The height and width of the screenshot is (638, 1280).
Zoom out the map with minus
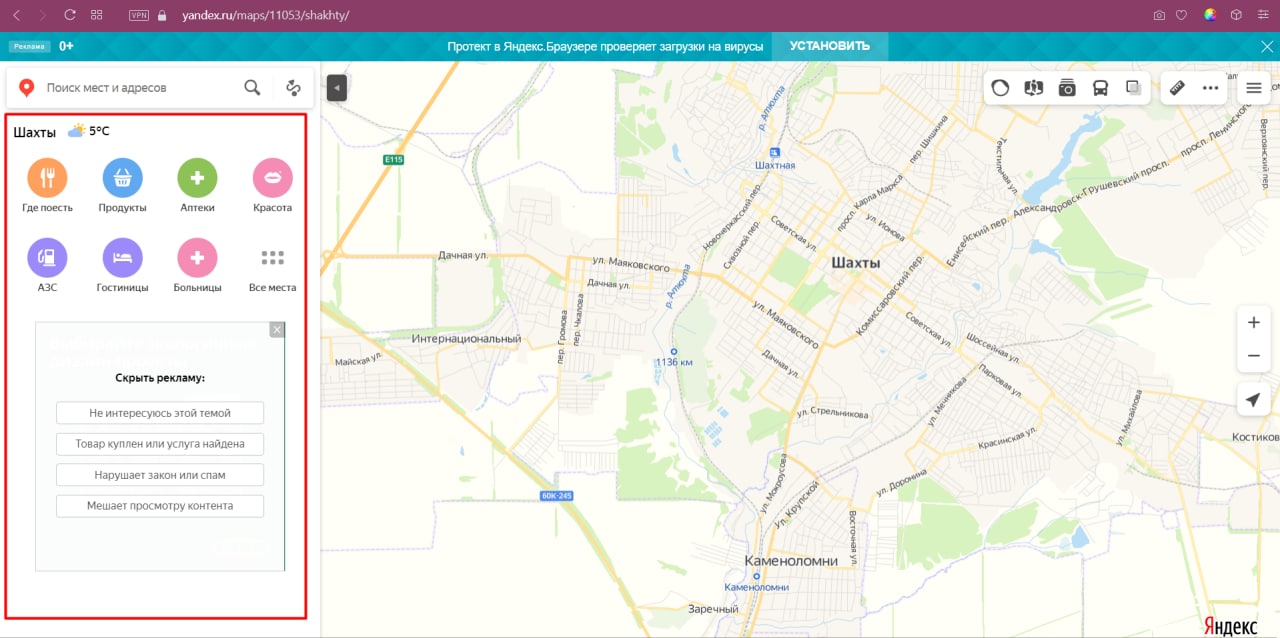pyautogui.click(x=1253, y=356)
